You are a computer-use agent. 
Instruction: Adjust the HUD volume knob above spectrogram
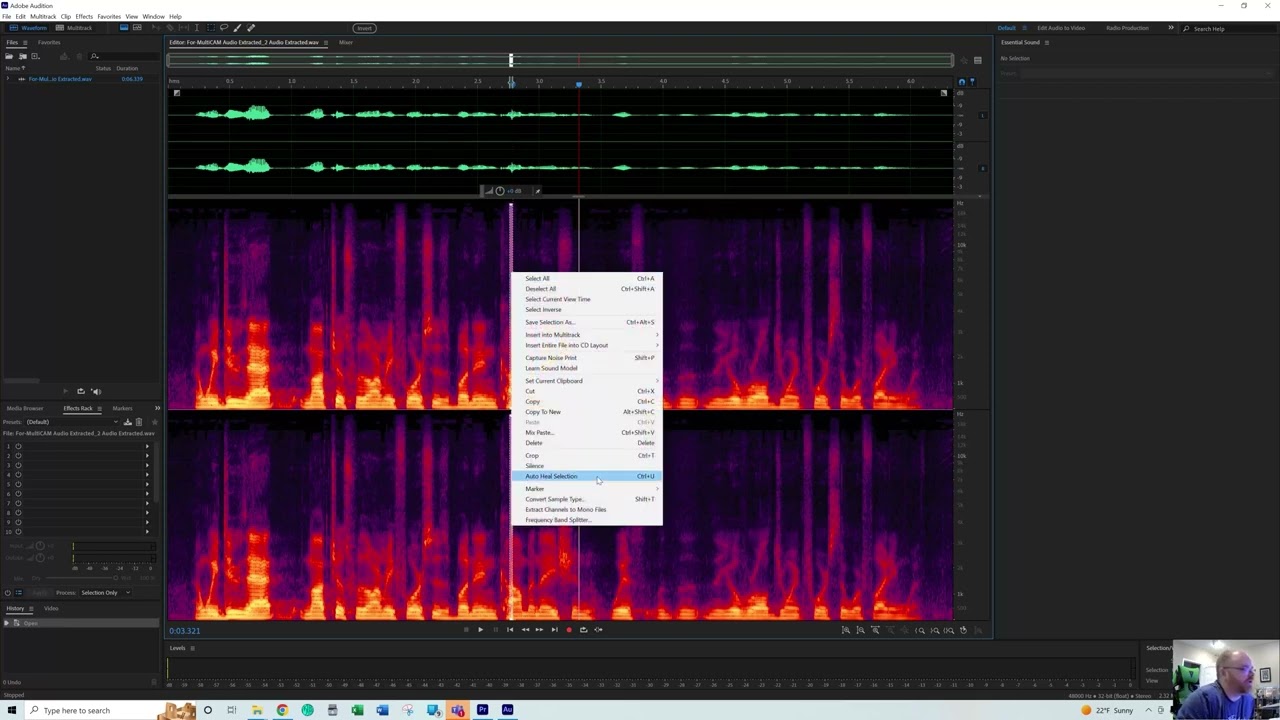(500, 191)
